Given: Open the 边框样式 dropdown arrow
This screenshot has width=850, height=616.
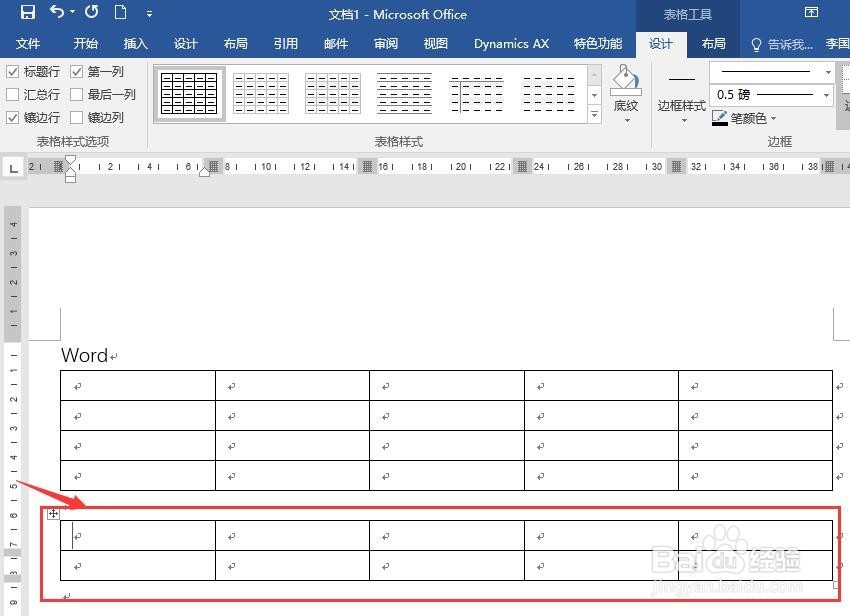Looking at the screenshot, I should (684, 120).
